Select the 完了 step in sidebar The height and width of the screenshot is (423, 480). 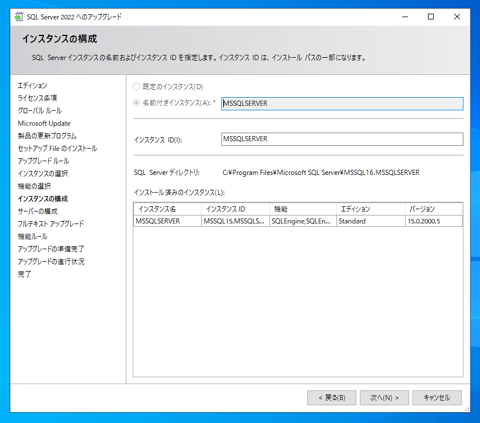(24, 274)
